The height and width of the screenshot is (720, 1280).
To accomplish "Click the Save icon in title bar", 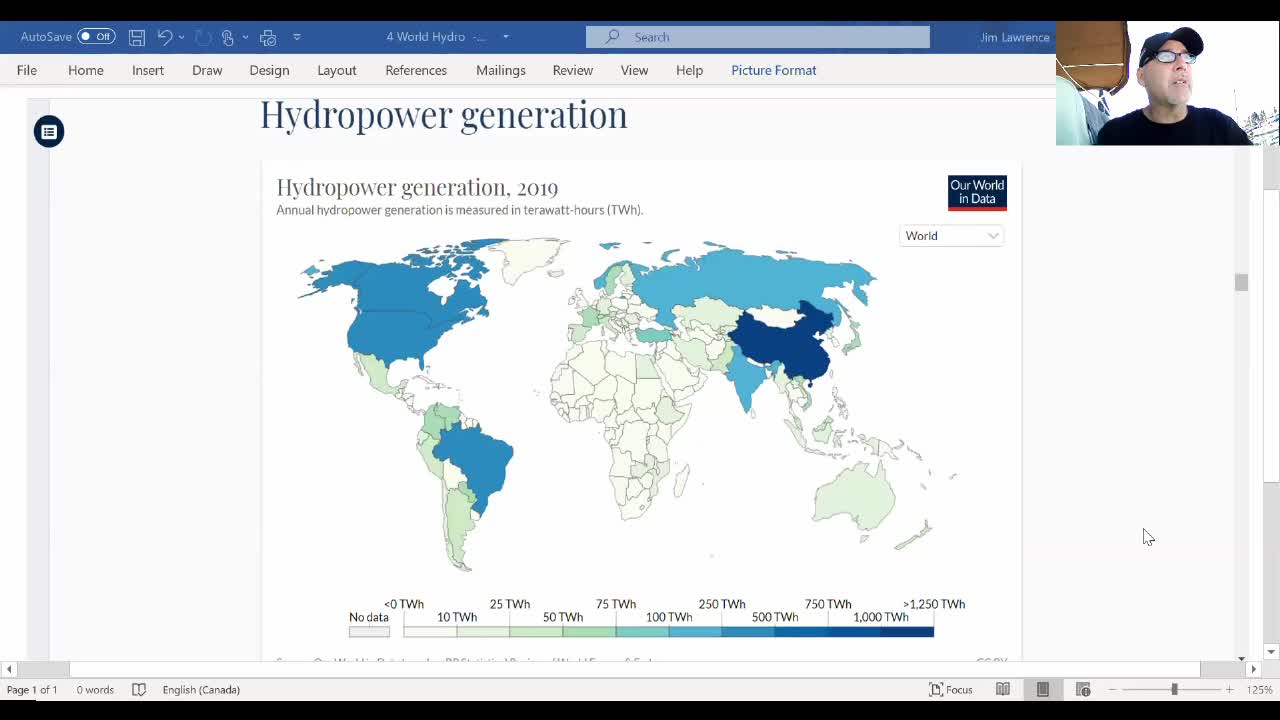I will click(x=137, y=37).
